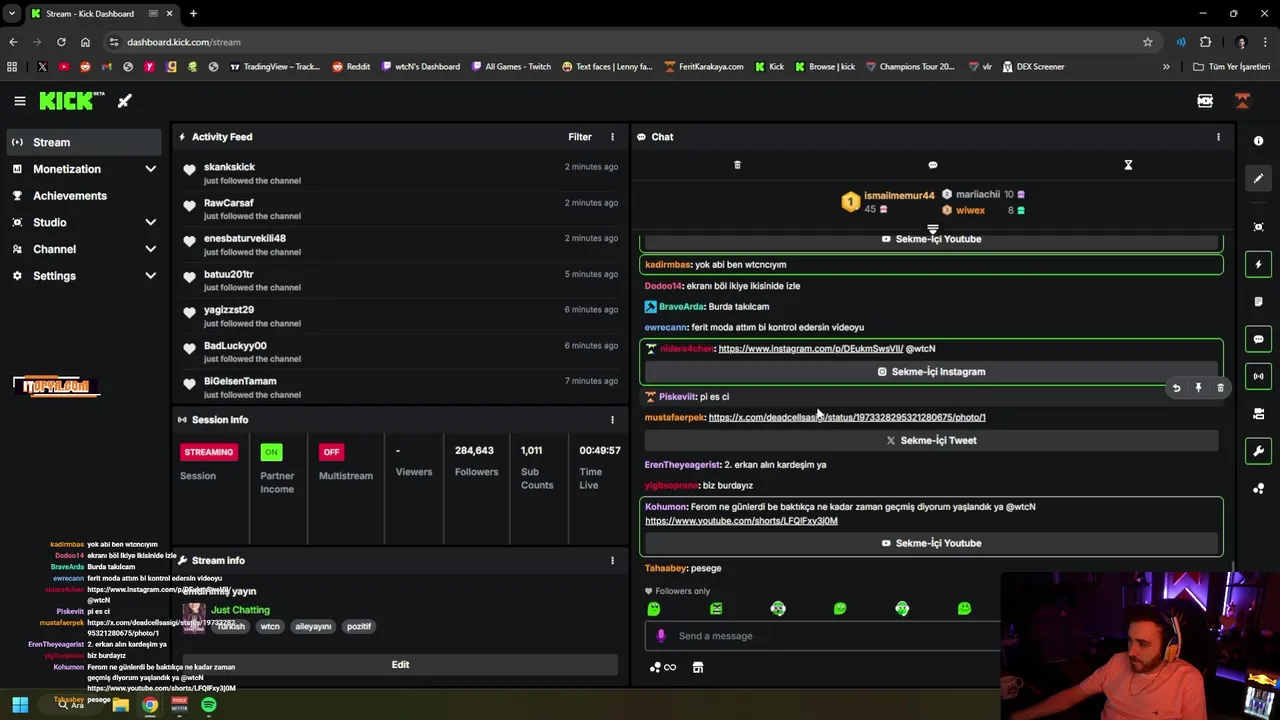1280x720 pixels.
Task: Toggle the wrench widget in right sidebar
Action: click(1258, 451)
